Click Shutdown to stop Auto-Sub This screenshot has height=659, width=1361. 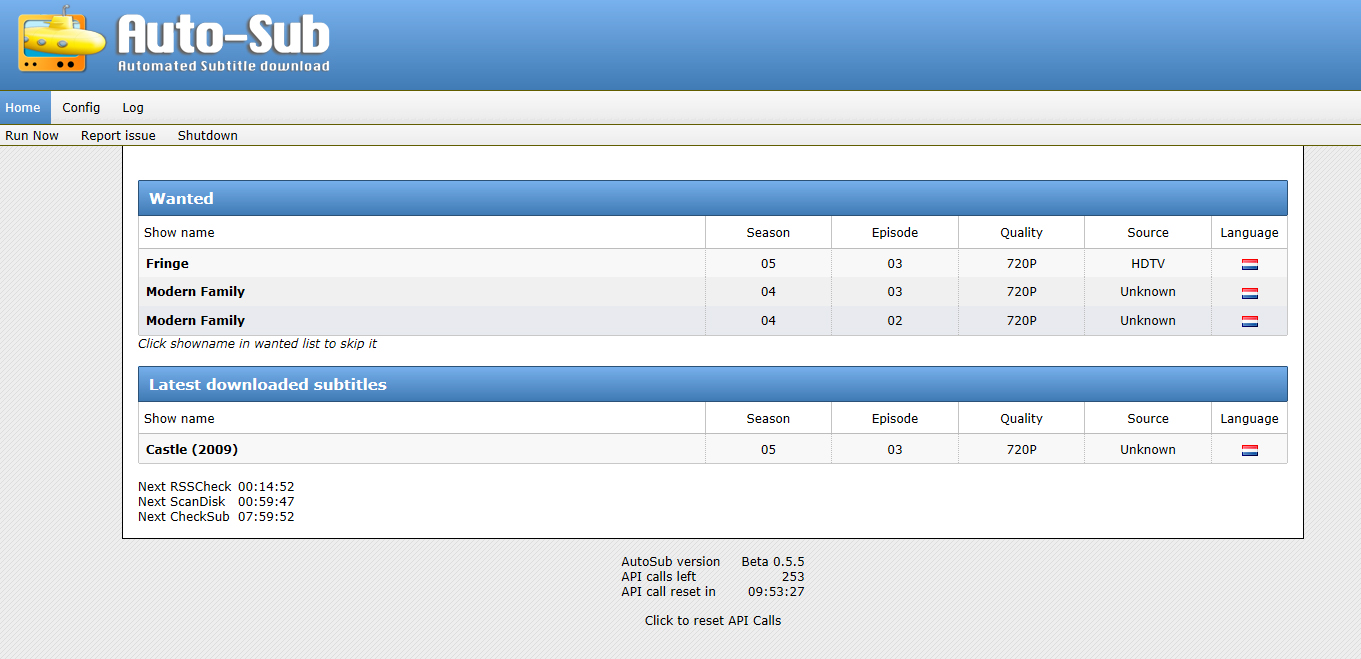207,136
